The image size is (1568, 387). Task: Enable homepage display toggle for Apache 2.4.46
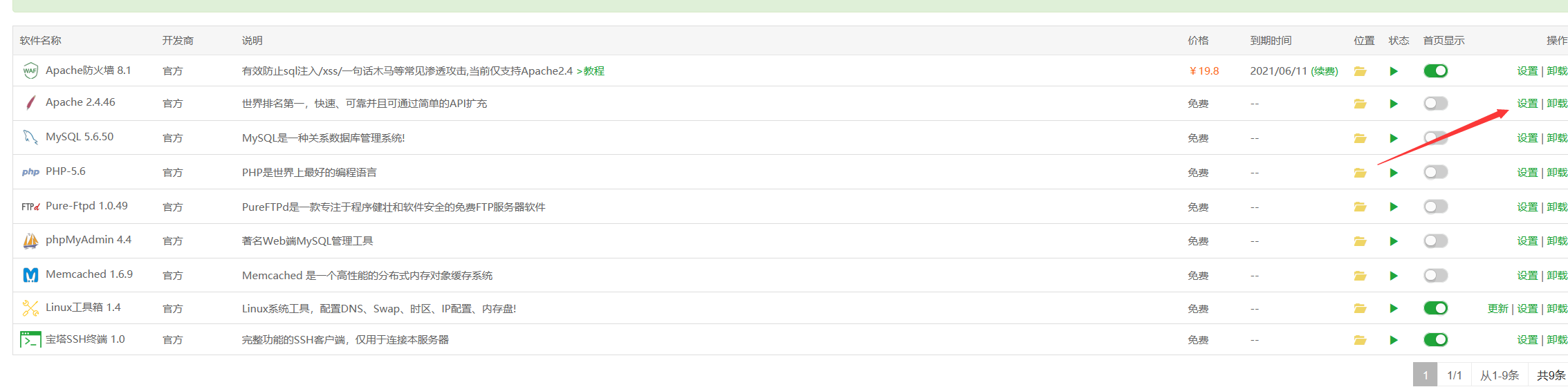point(1436,103)
